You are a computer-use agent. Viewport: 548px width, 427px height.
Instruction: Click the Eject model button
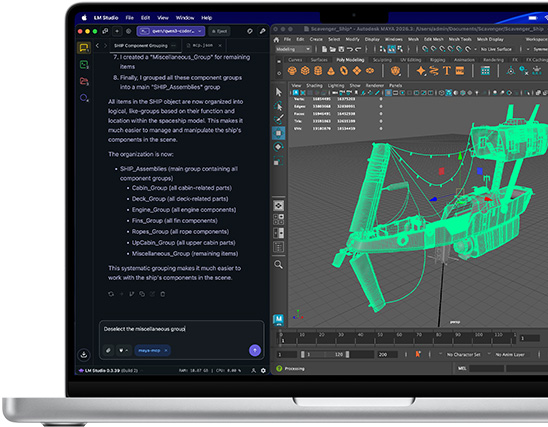tap(219, 31)
